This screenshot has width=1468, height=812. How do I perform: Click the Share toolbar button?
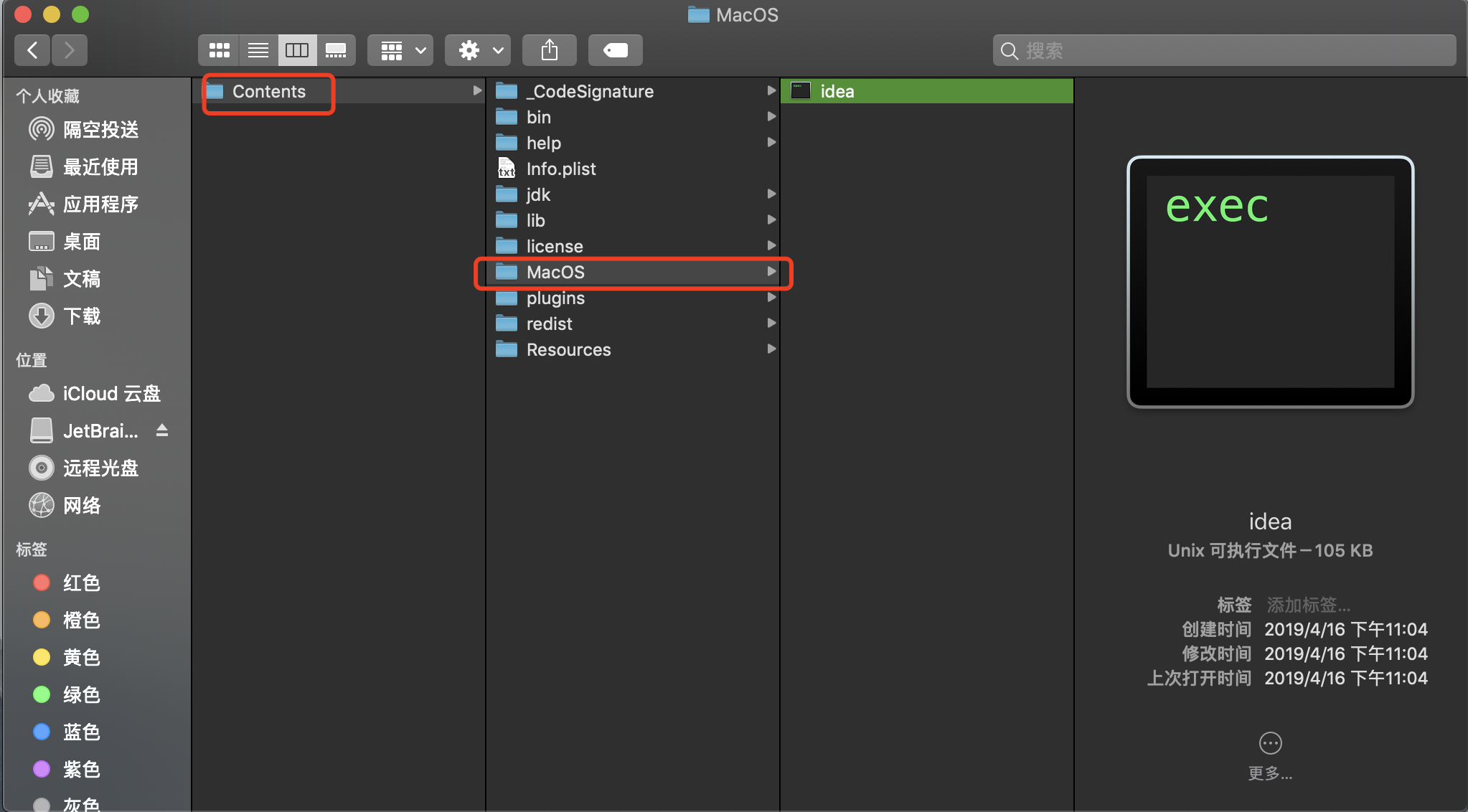(550, 50)
